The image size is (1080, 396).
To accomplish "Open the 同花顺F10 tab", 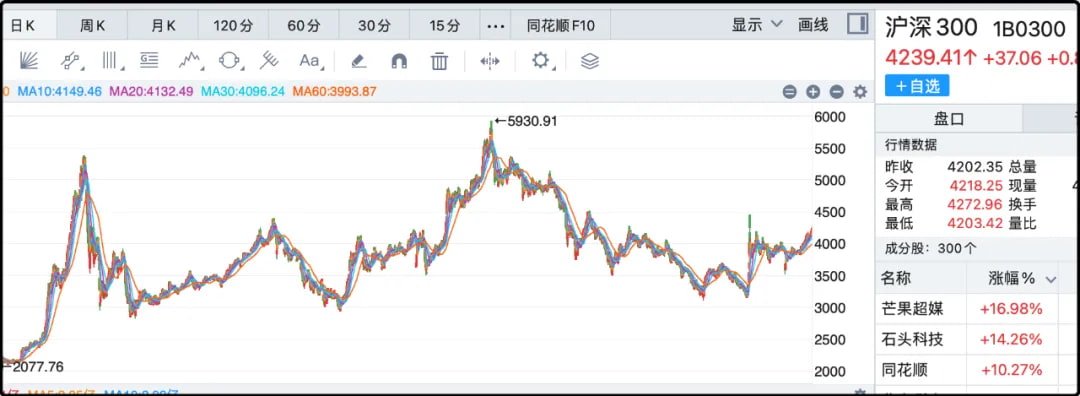I will [x=560, y=25].
